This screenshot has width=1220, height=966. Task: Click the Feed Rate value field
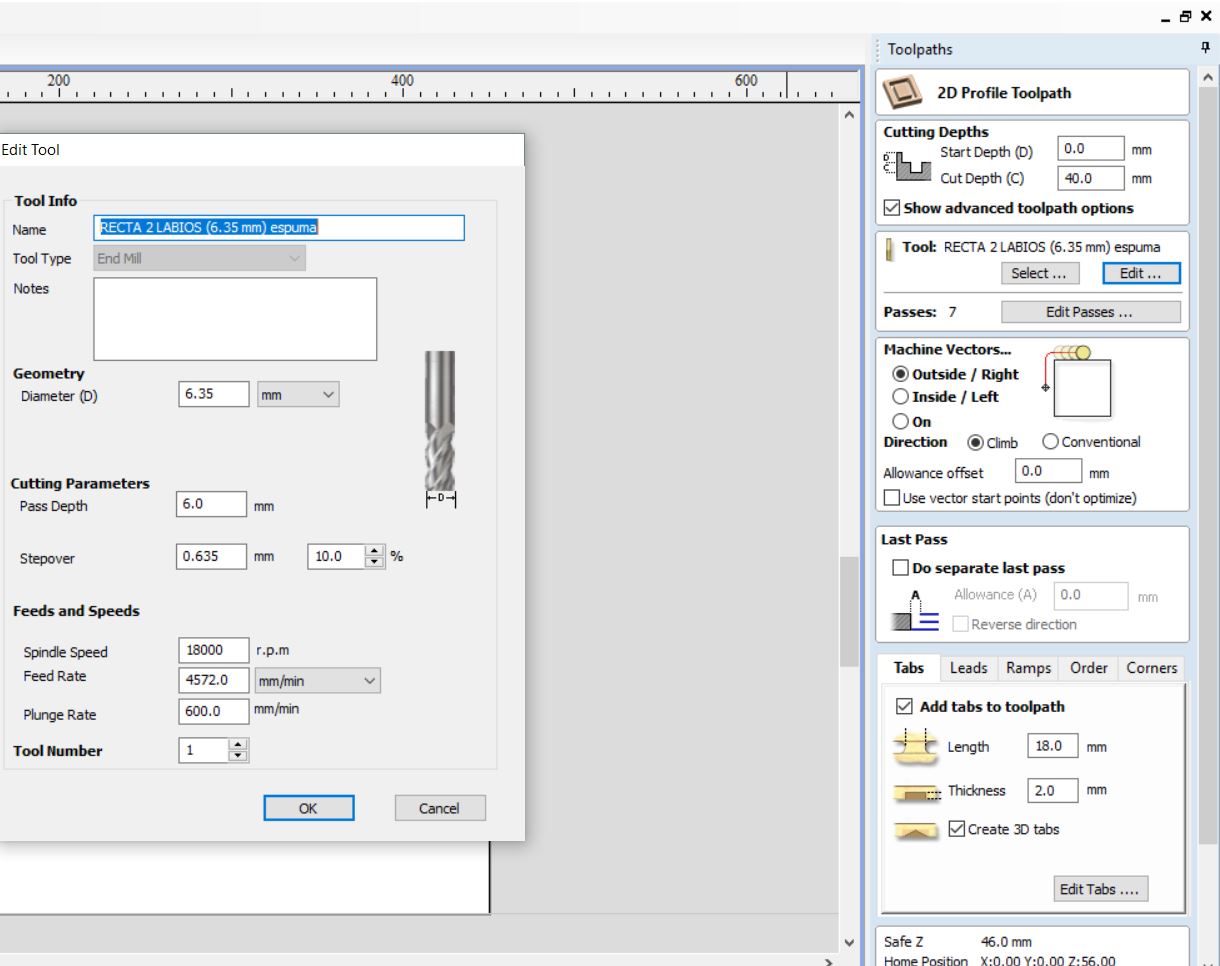click(213, 682)
